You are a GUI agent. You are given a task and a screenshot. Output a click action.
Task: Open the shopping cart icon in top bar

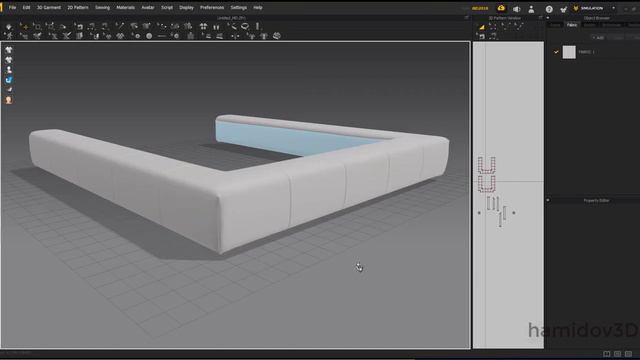tap(564, 9)
